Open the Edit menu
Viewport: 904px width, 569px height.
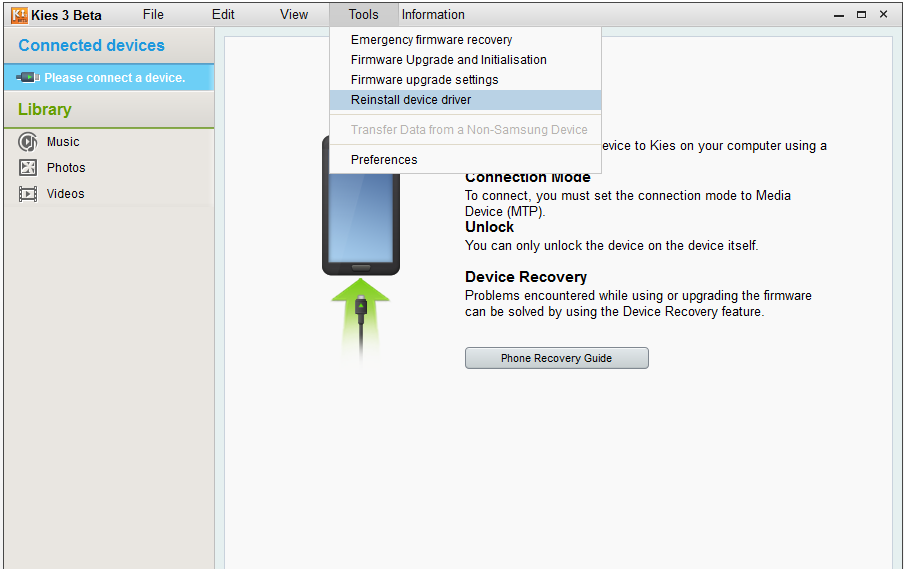tap(223, 14)
